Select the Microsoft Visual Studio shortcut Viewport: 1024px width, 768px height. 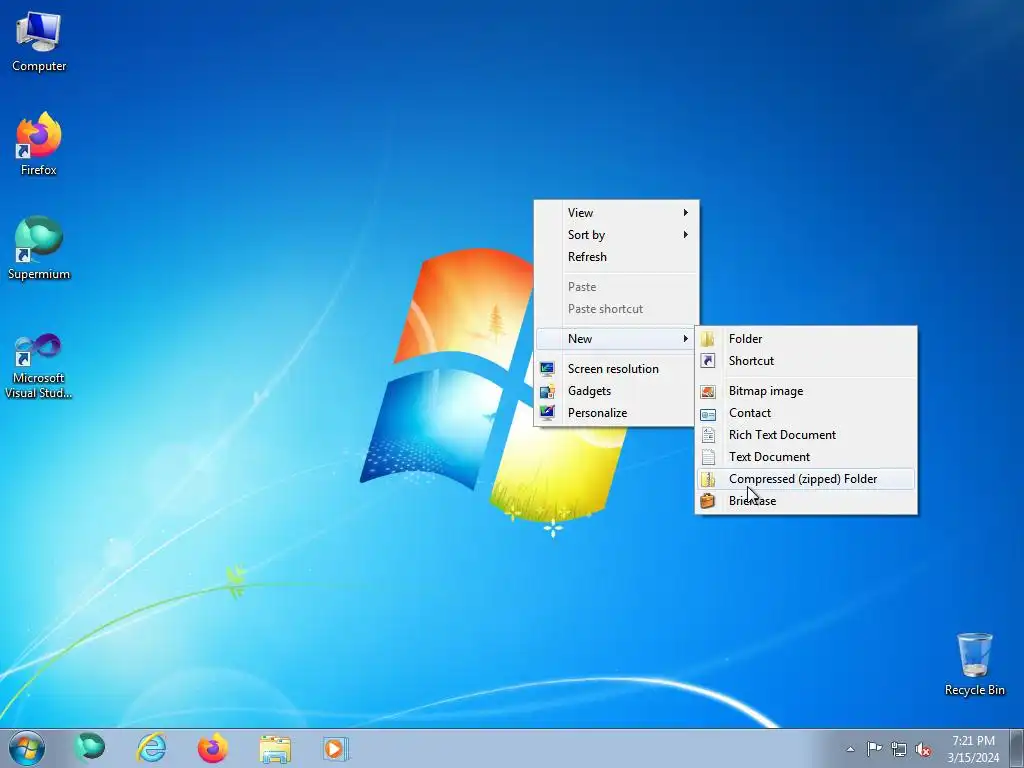point(39,366)
